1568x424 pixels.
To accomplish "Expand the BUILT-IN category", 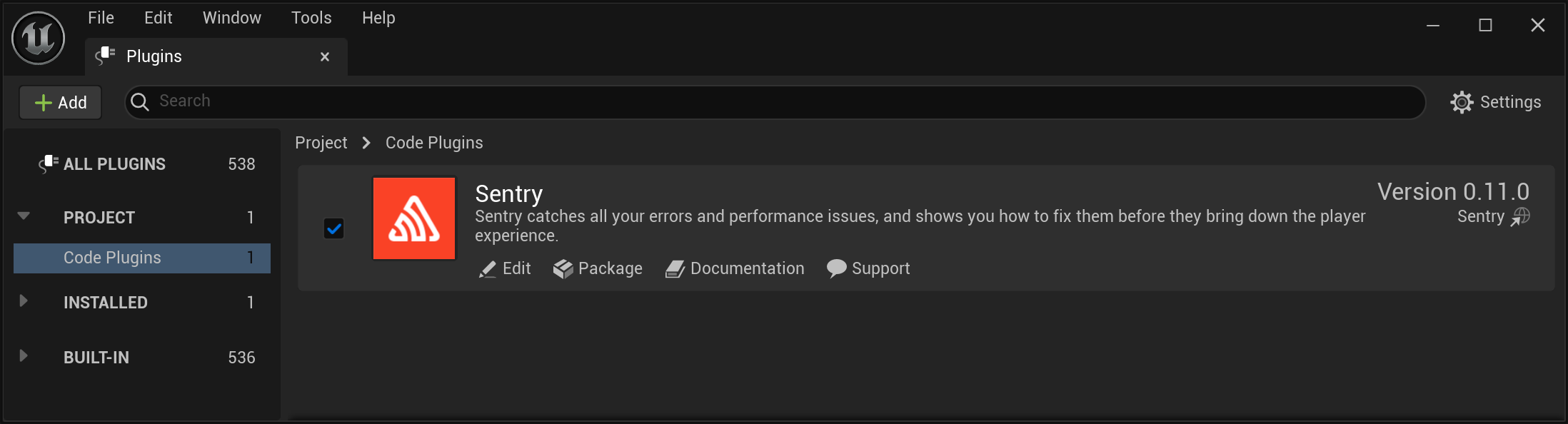I will point(24,356).
